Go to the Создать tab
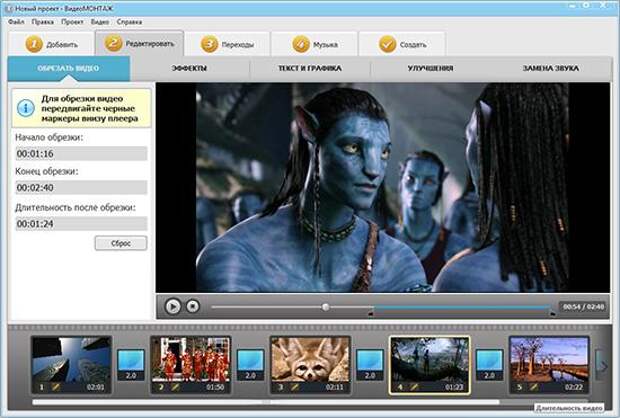The height and width of the screenshot is (418, 620). (403, 44)
